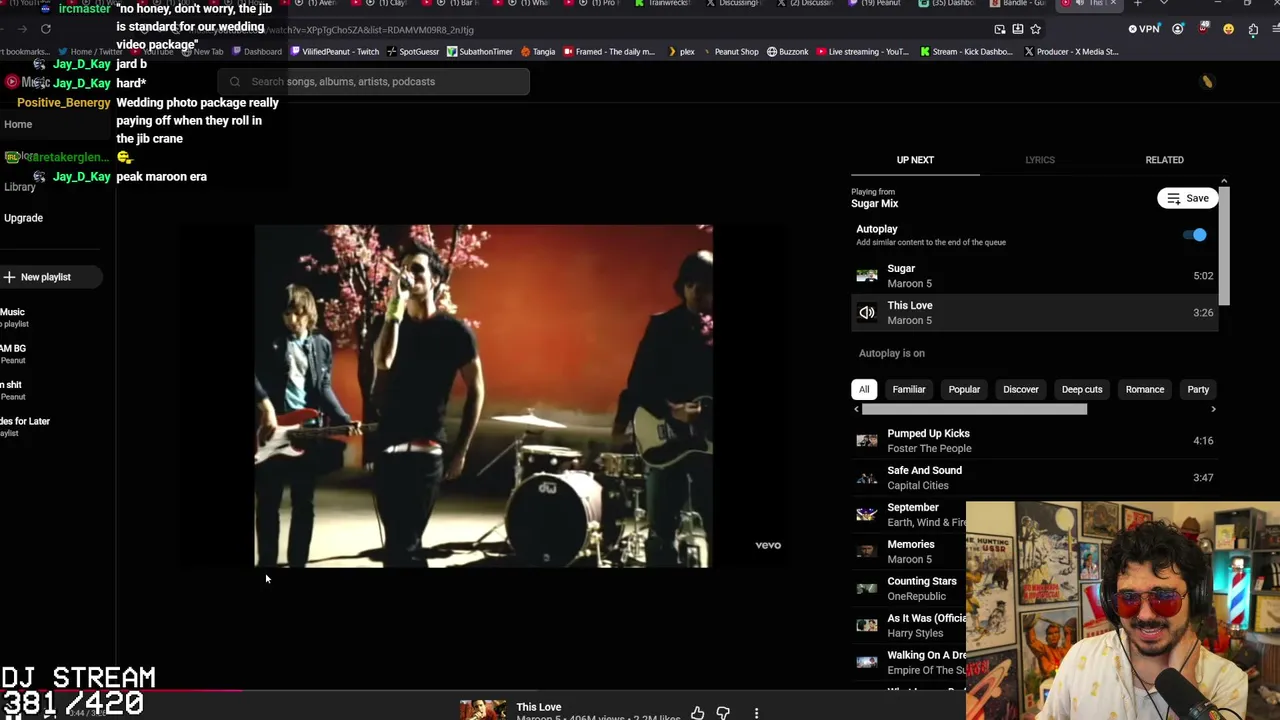Click the Counting Stars thumbnail
Screen dimensions: 1280x720
(x=867, y=589)
